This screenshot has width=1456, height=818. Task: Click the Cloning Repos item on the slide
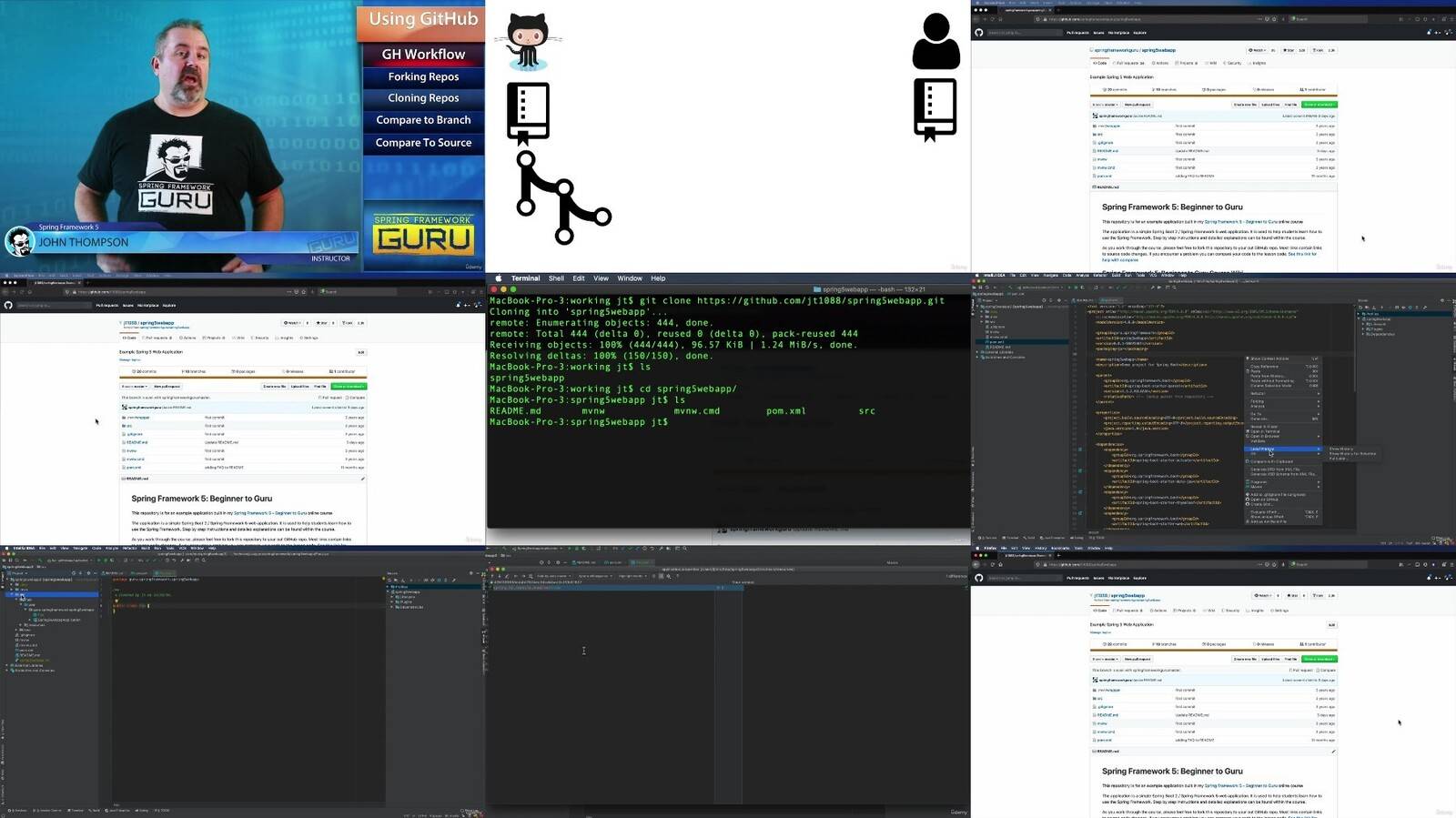point(423,97)
